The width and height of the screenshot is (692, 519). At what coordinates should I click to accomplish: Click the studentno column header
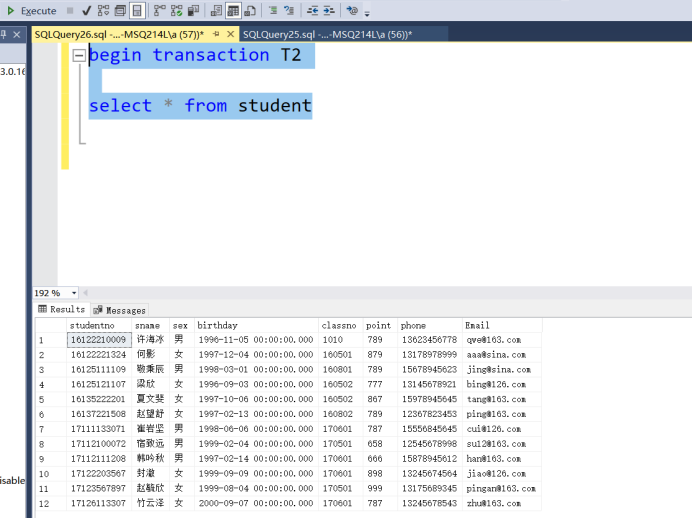[99, 325]
